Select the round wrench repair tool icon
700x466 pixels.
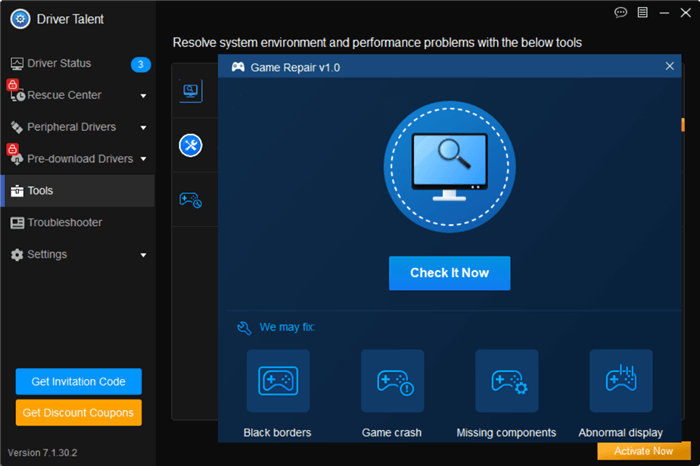point(191,146)
